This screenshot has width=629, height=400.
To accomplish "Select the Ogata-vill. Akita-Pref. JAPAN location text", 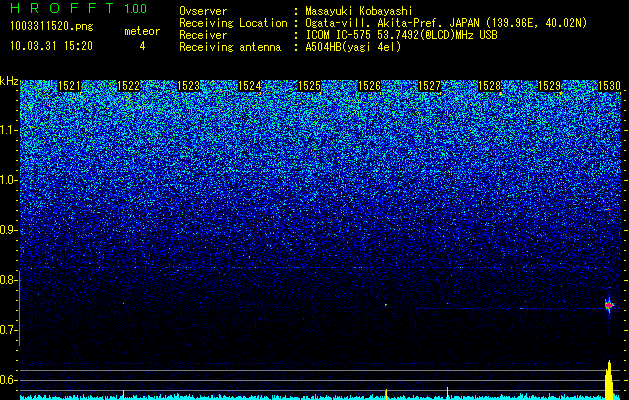I will (446, 23).
